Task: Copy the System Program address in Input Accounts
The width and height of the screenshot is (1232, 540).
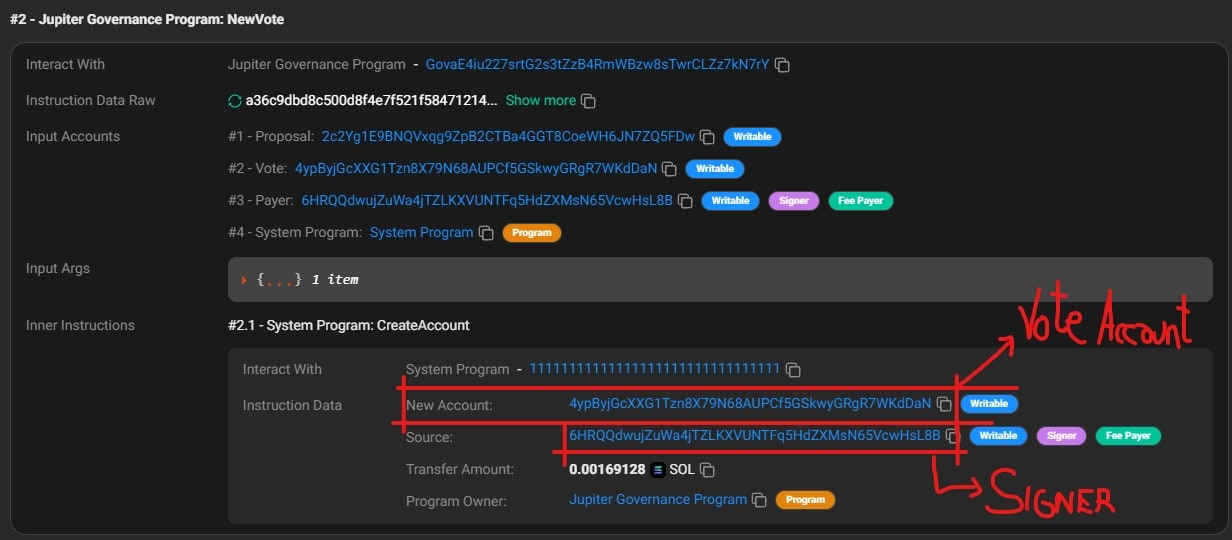Action: point(486,233)
